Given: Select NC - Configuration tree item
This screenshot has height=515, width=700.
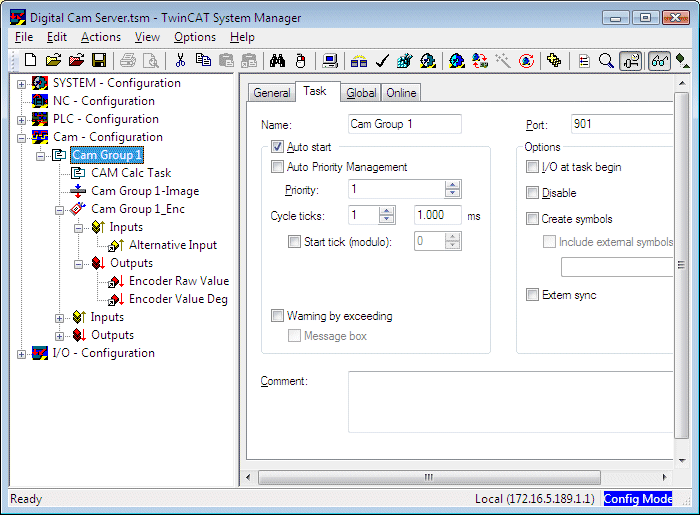Looking at the screenshot, I should [x=104, y=101].
